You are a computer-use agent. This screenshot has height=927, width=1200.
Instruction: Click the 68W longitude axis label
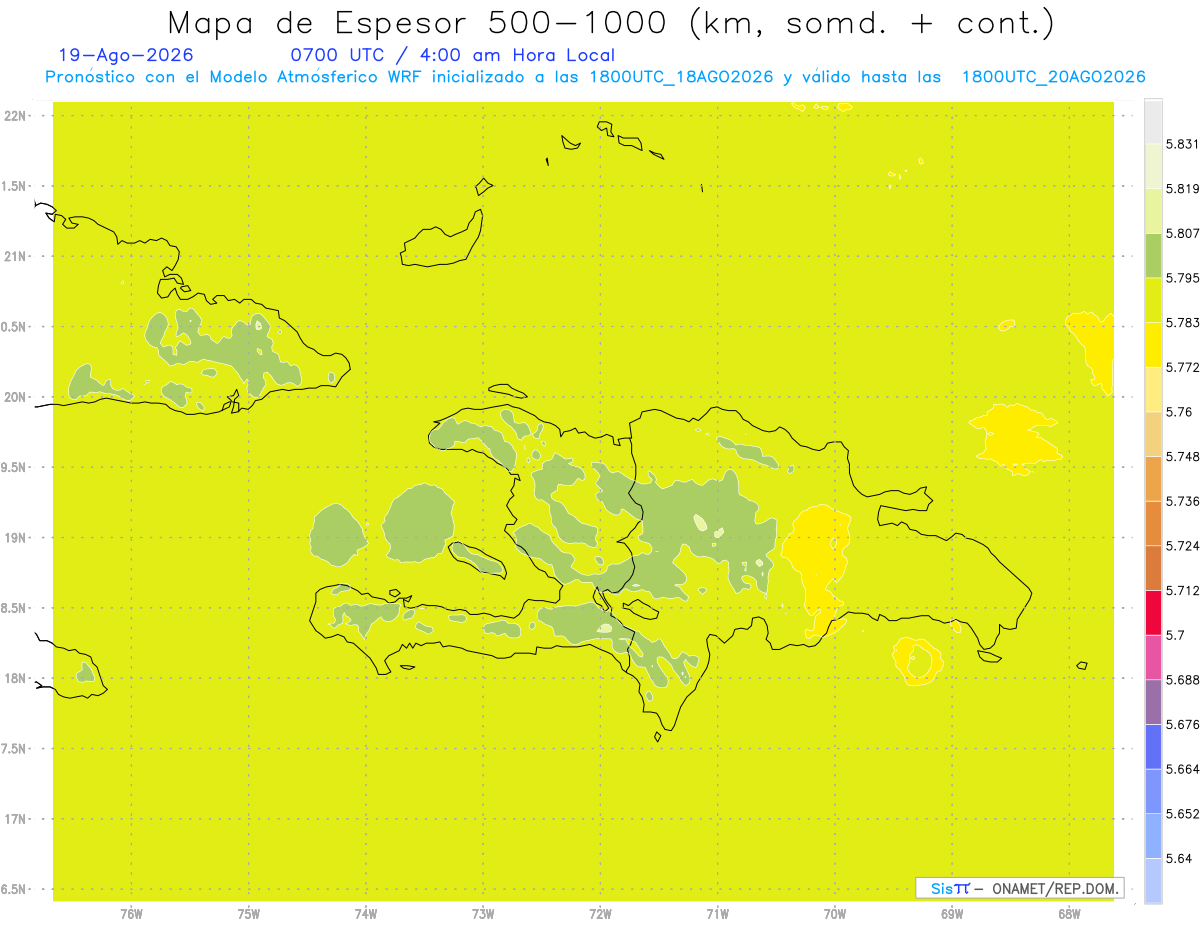[x=1068, y=914]
